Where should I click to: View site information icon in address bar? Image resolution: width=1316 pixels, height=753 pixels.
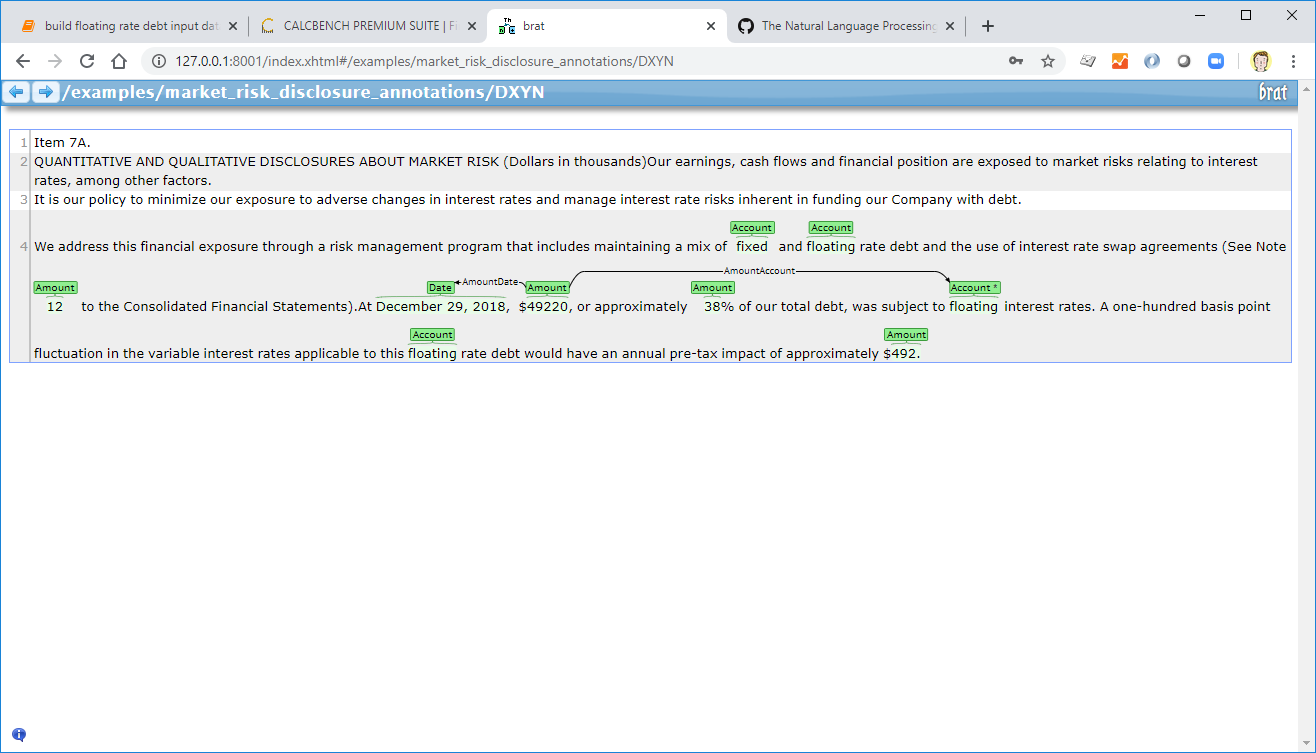[159, 61]
